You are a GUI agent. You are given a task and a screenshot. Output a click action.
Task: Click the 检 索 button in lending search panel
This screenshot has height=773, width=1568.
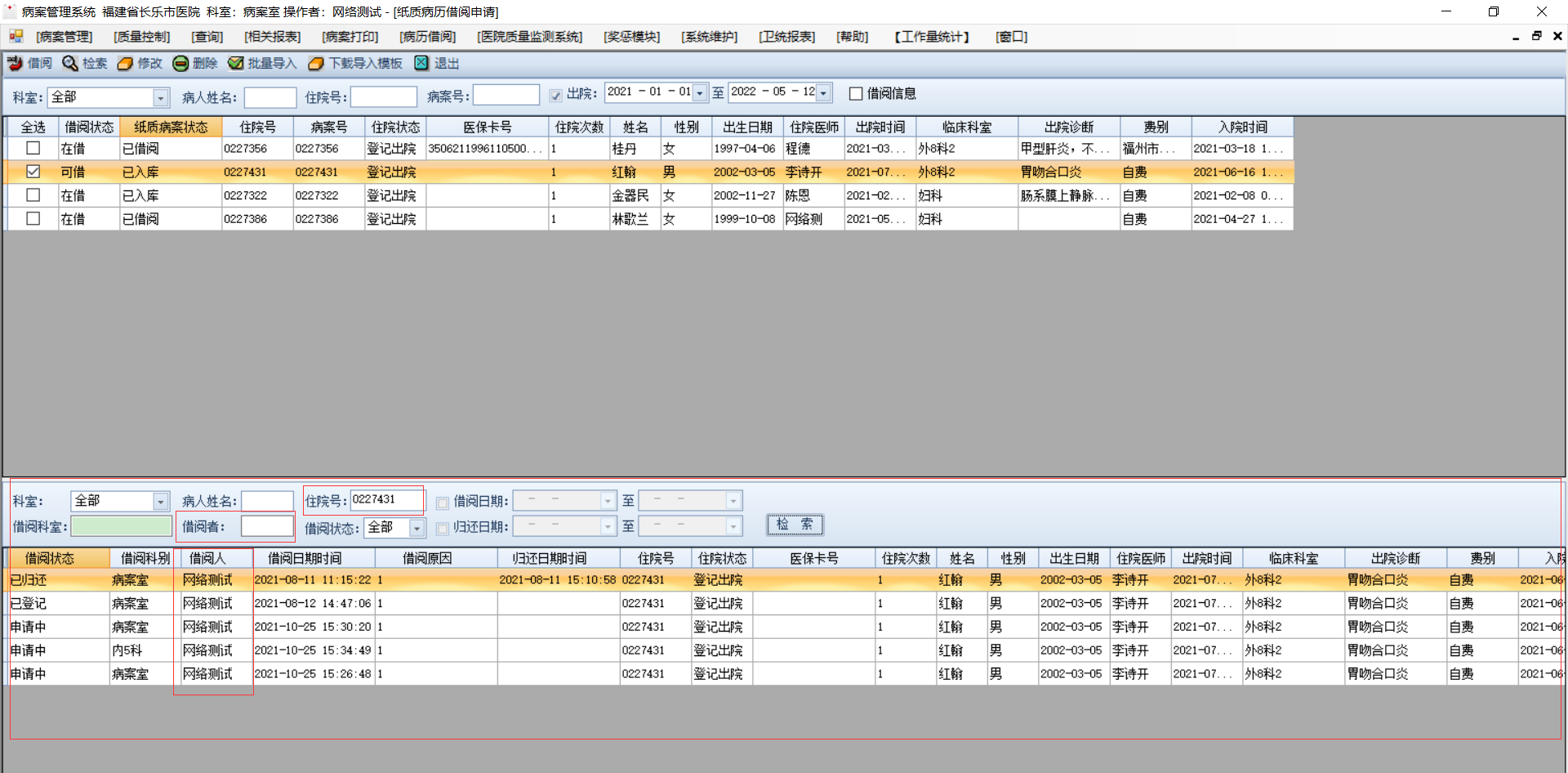click(x=795, y=525)
